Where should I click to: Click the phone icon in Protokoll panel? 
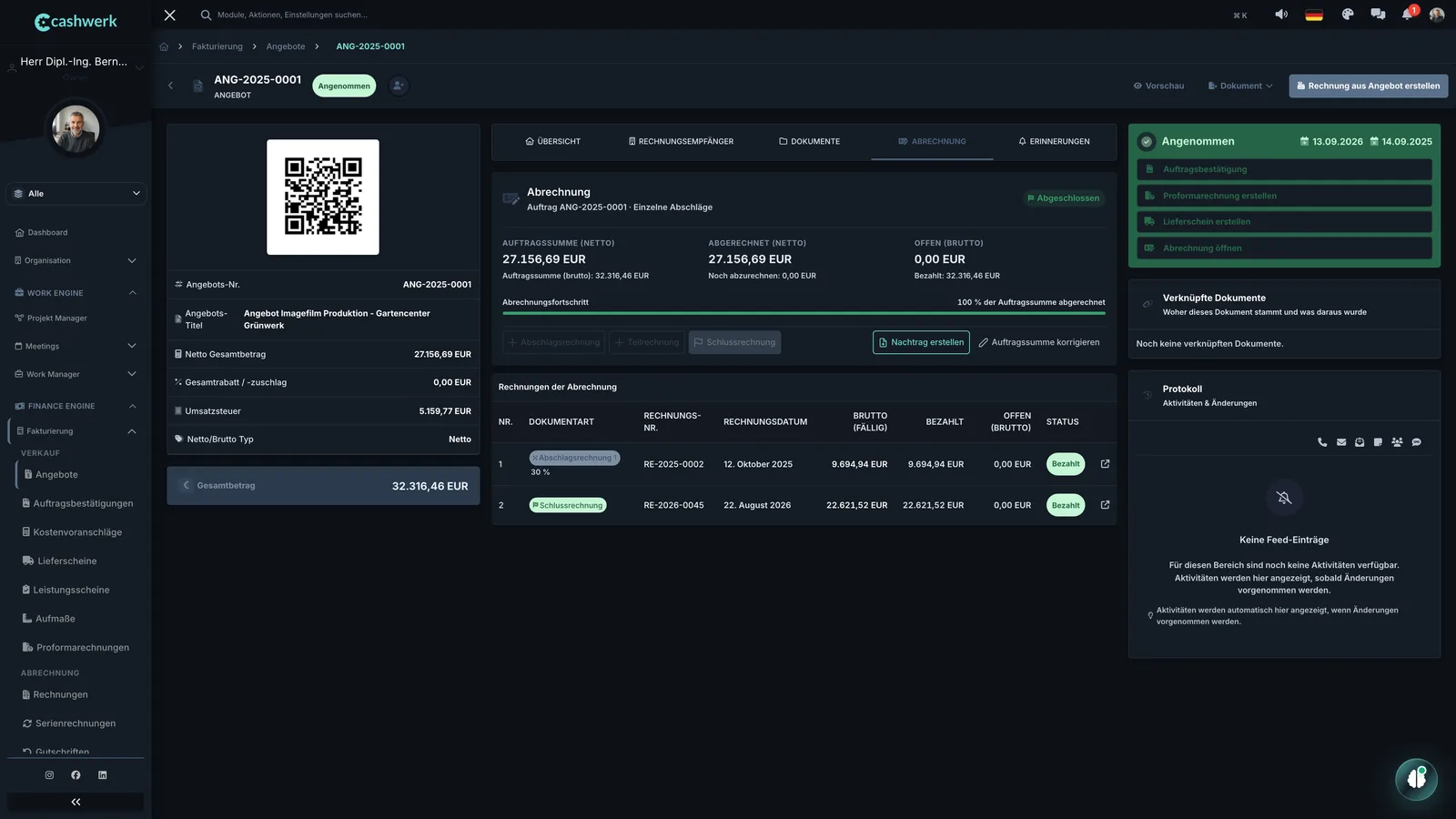tap(1322, 442)
